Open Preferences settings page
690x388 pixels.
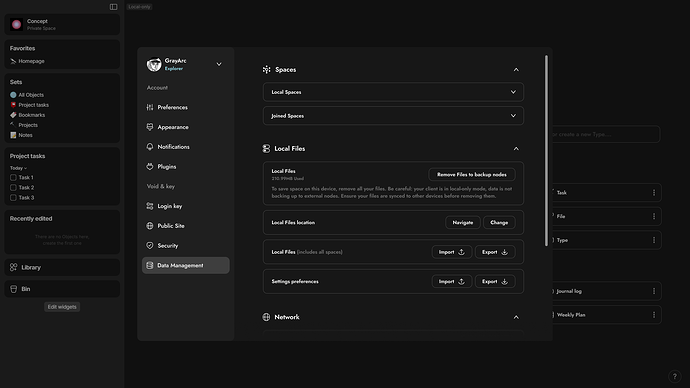(185, 107)
